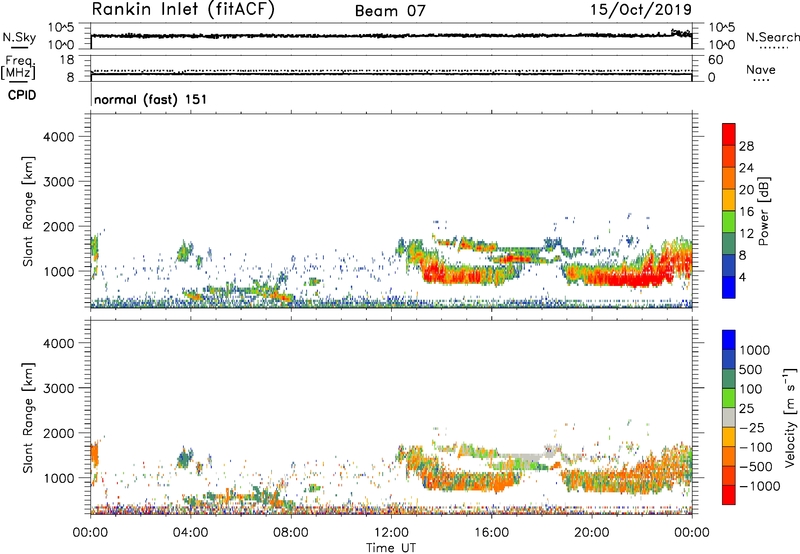Pick the blue top segment of Velocity colorbar
Image resolution: width=800 pixels, height=554 pixels.
tap(729, 340)
